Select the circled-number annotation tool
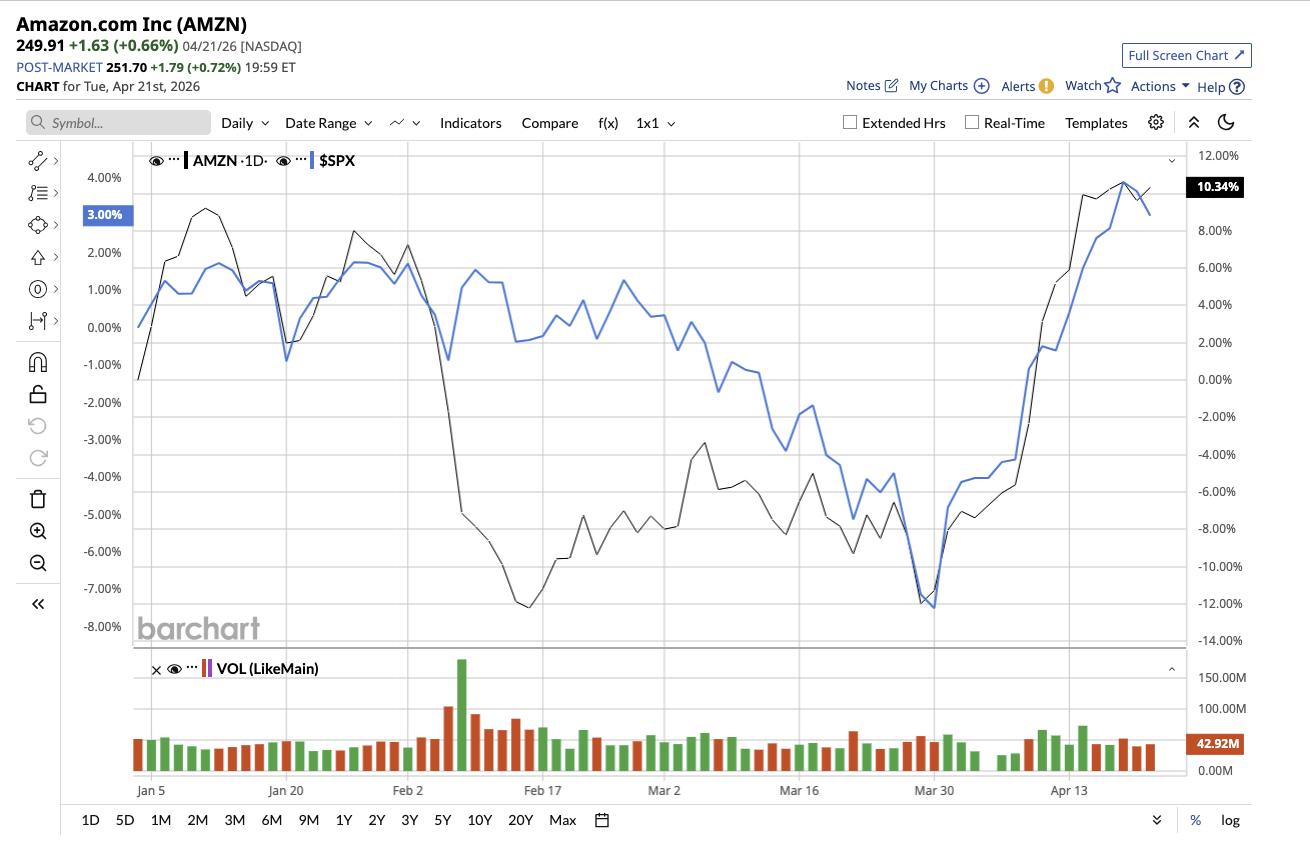This screenshot has width=1310, height=858. [38, 290]
